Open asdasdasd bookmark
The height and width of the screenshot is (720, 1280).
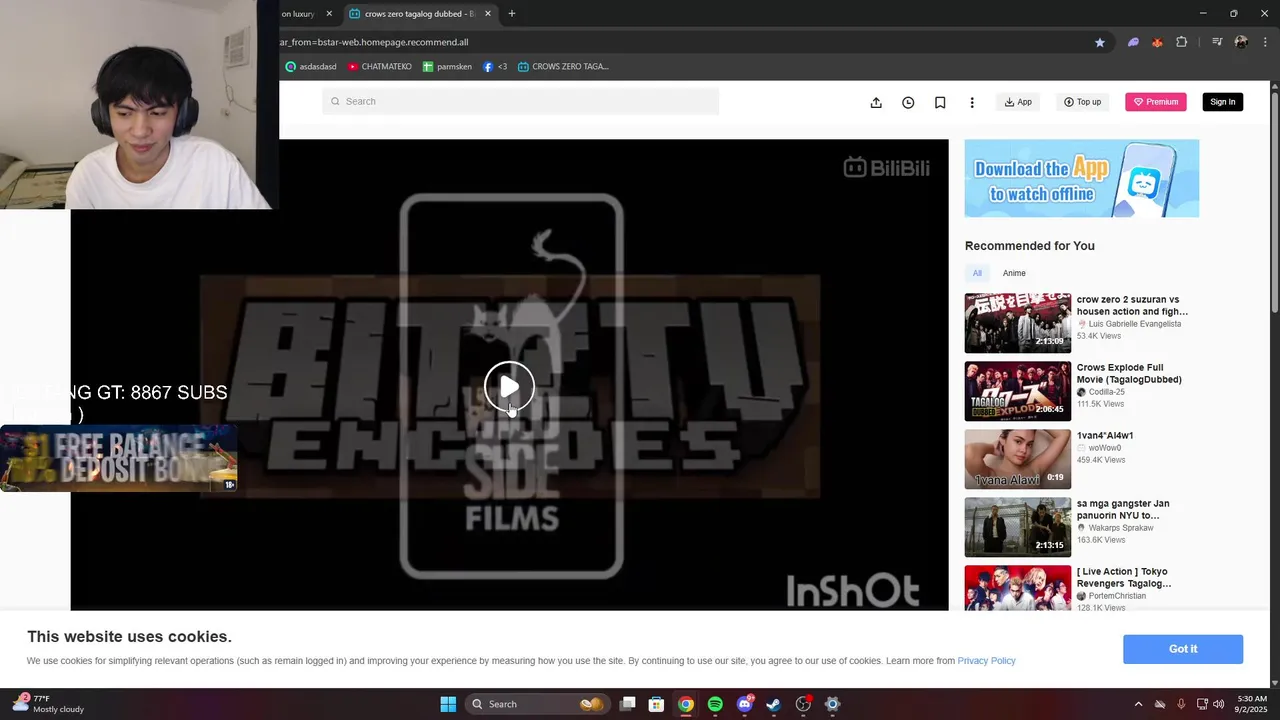click(x=311, y=67)
